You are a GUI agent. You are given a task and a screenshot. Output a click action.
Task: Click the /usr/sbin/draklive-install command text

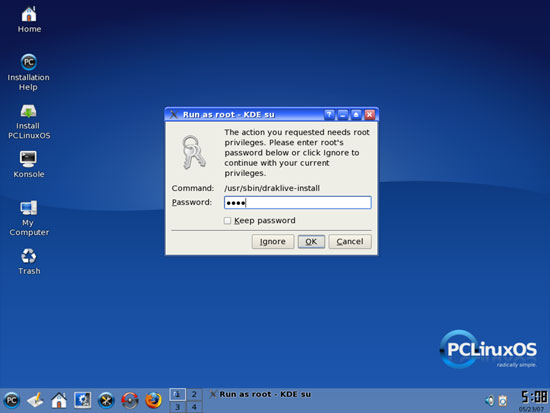[272, 188]
